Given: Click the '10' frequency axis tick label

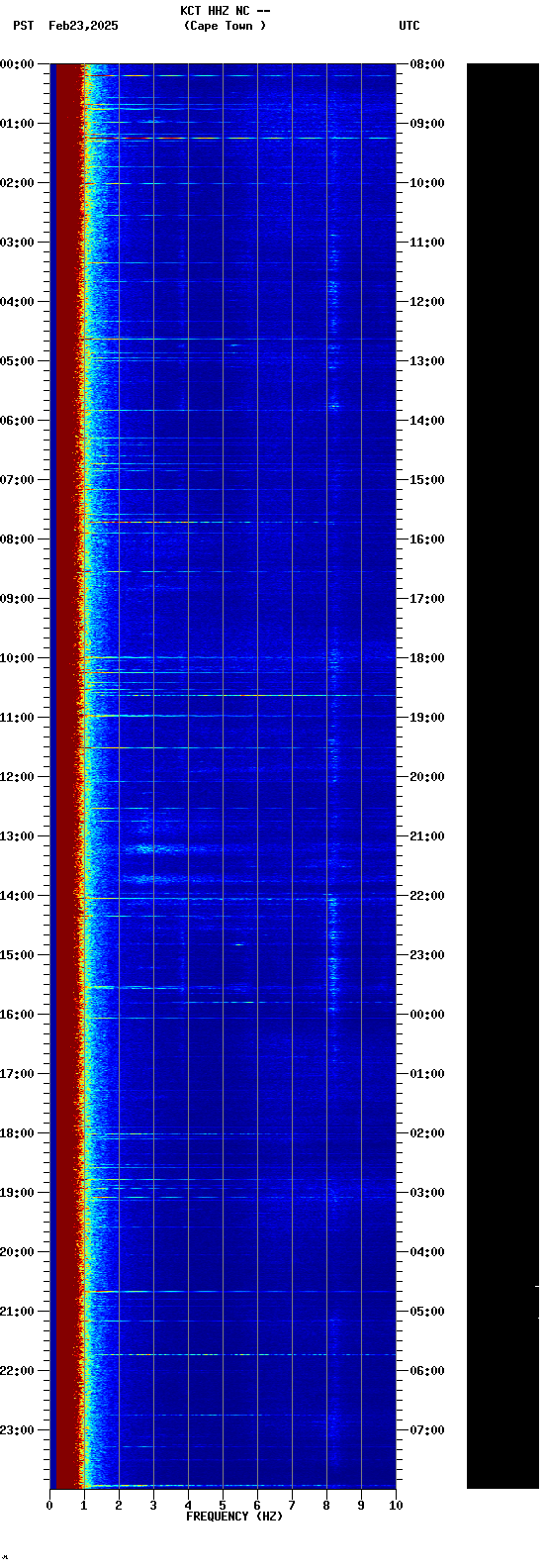Looking at the screenshot, I should tap(396, 1506).
